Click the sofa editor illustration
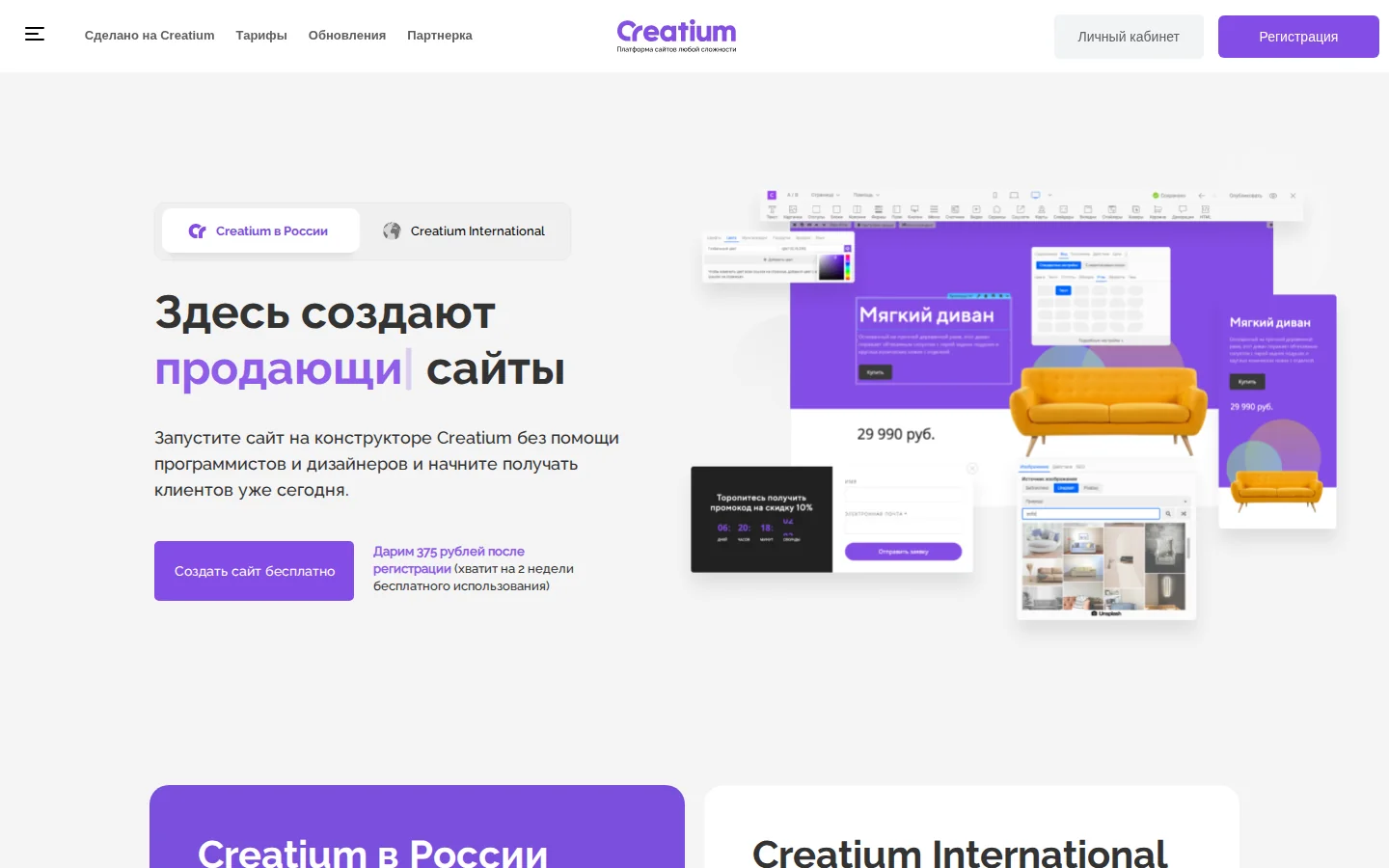This screenshot has height=868, width=1389. coord(1013,403)
